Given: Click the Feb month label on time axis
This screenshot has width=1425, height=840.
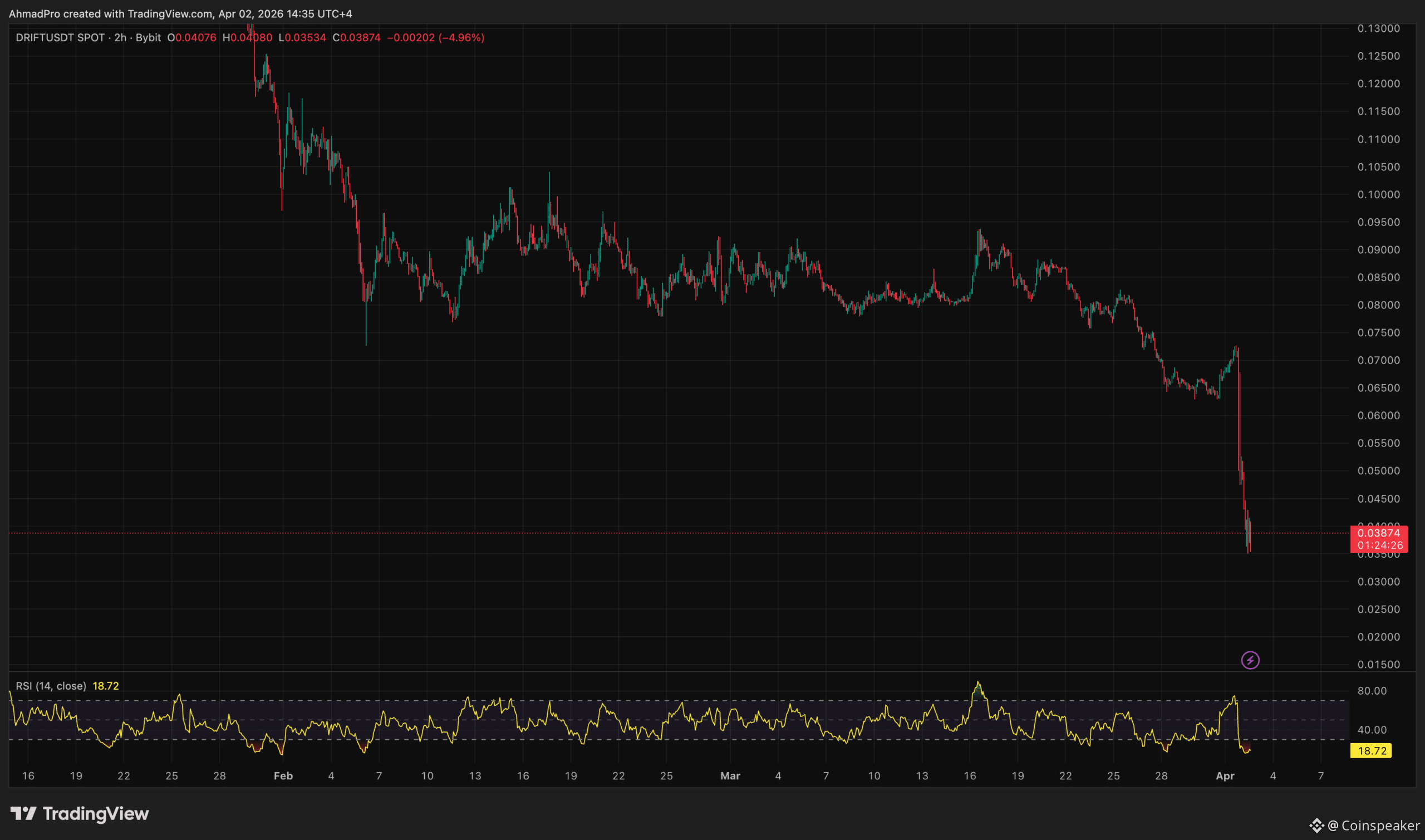Looking at the screenshot, I should coord(283,775).
